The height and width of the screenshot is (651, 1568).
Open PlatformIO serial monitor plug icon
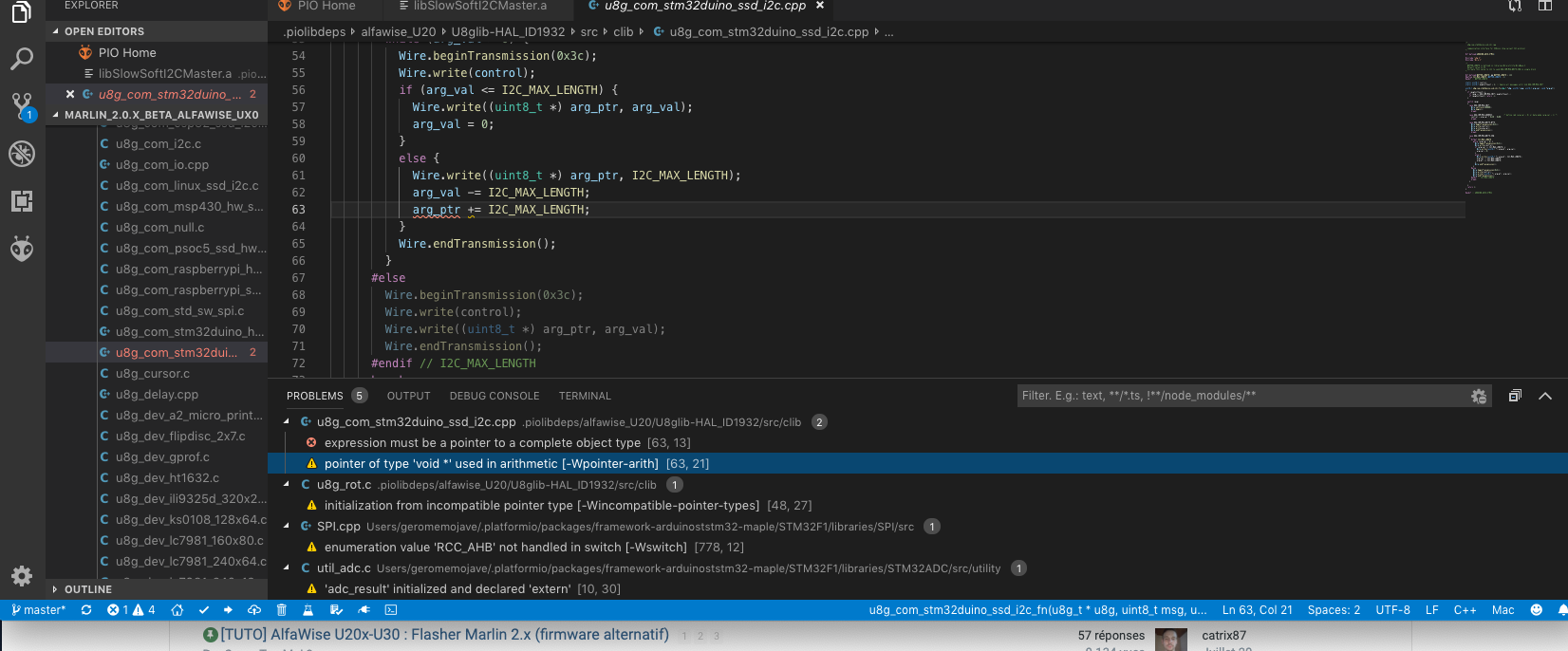point(364,610)
